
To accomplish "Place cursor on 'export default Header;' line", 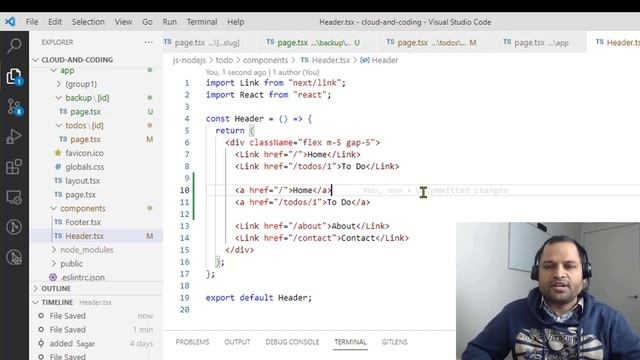I will [259, 298].
